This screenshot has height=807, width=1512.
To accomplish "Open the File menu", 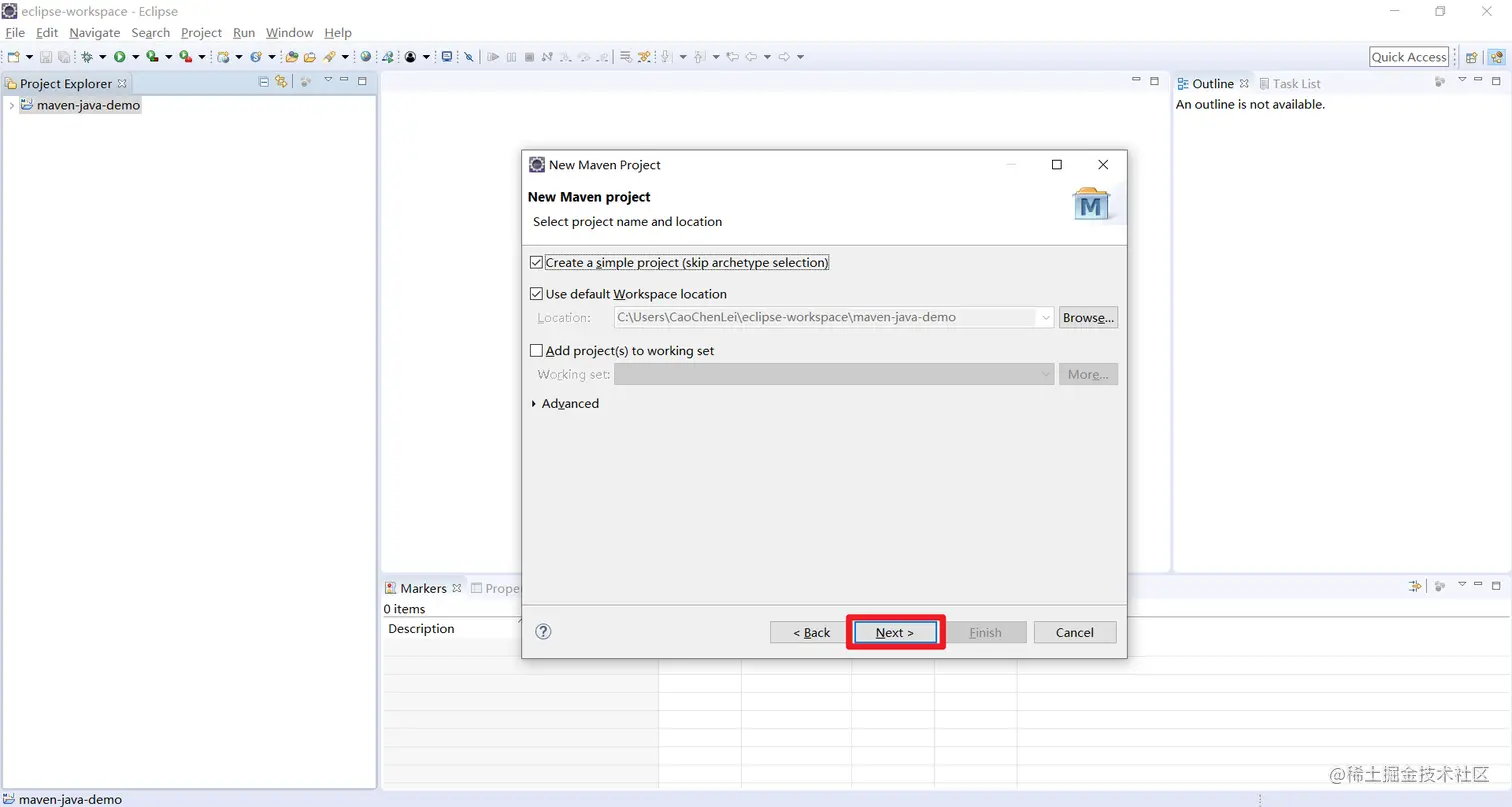I will (15, 33).
